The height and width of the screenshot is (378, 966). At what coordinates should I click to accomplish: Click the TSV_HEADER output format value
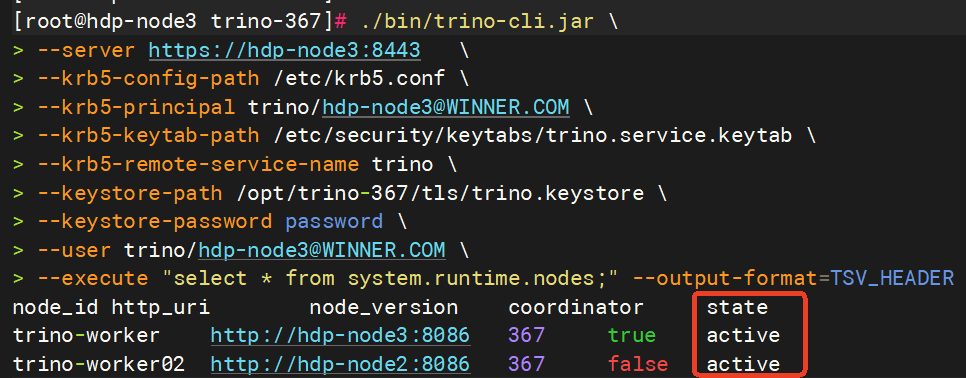(x=892, y=278)
